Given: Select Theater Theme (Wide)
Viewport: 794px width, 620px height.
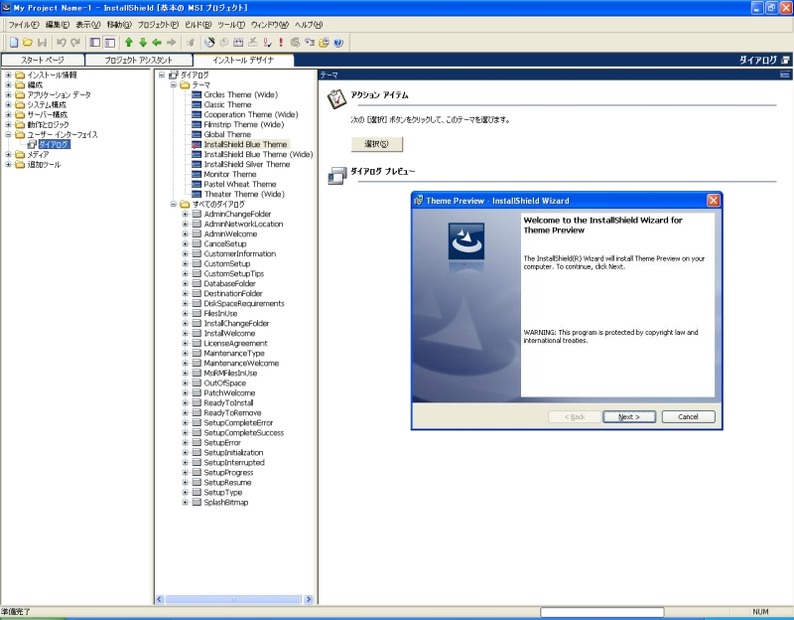Looking at the screenshot, I should coord(244,195).
